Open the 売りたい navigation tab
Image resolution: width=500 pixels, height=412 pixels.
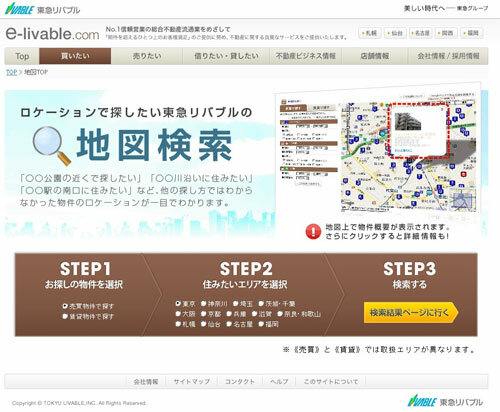point(147,56)
